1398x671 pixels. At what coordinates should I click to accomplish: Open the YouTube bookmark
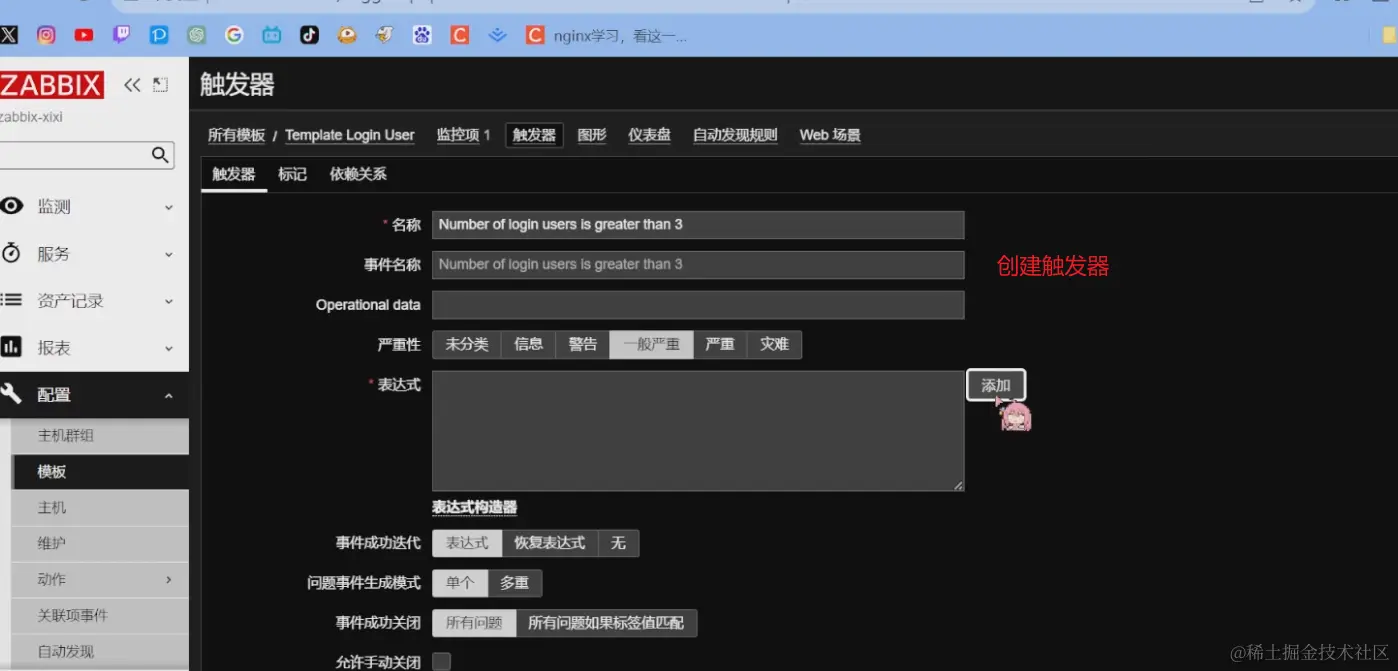coord(84,35)
